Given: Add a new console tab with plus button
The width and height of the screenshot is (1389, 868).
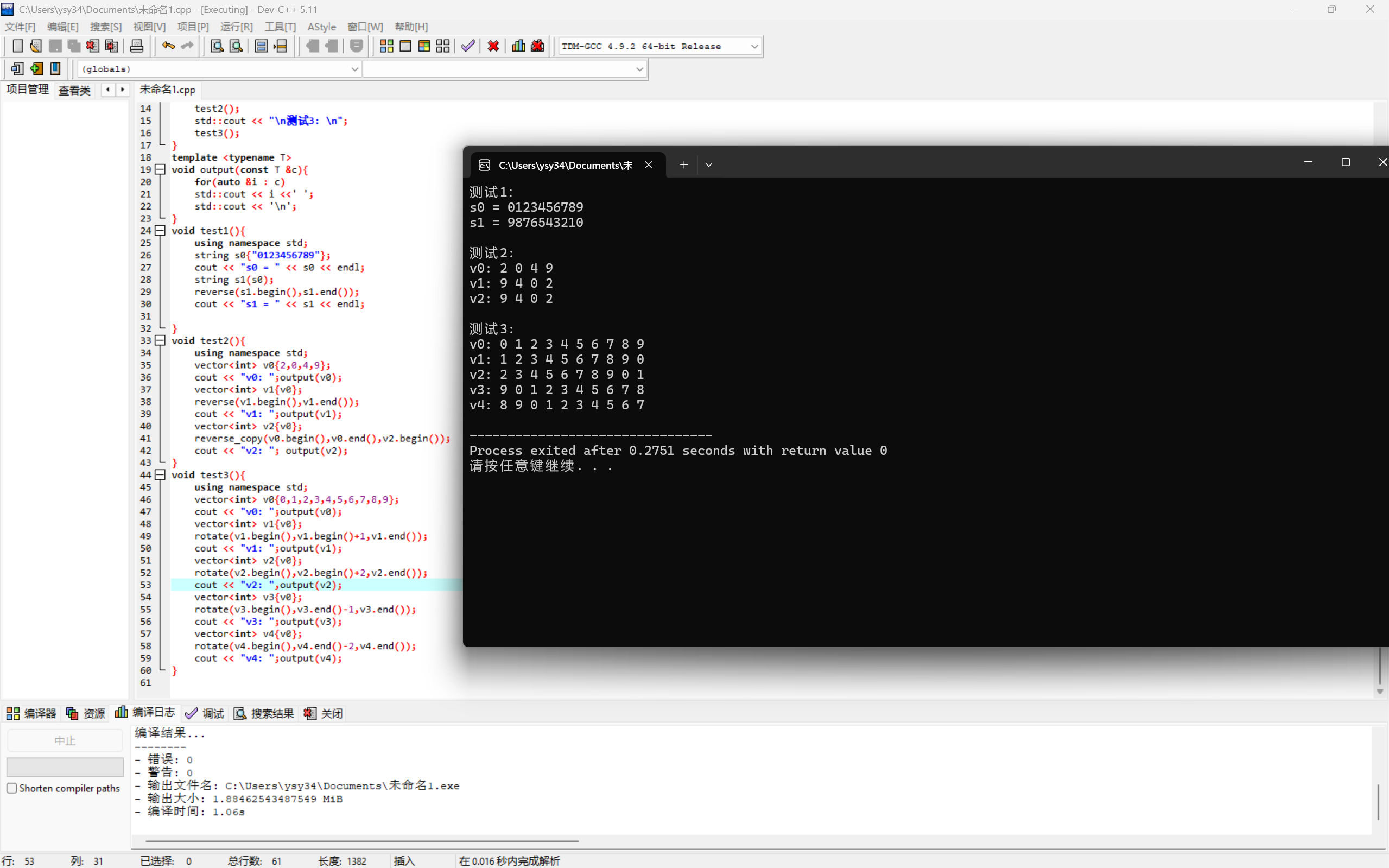Looking at the screenshot, I should coord(683,166).
